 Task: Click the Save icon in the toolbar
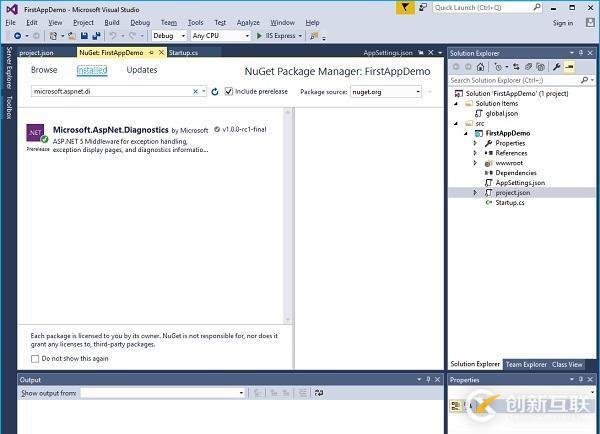click(x=84, y=36)
